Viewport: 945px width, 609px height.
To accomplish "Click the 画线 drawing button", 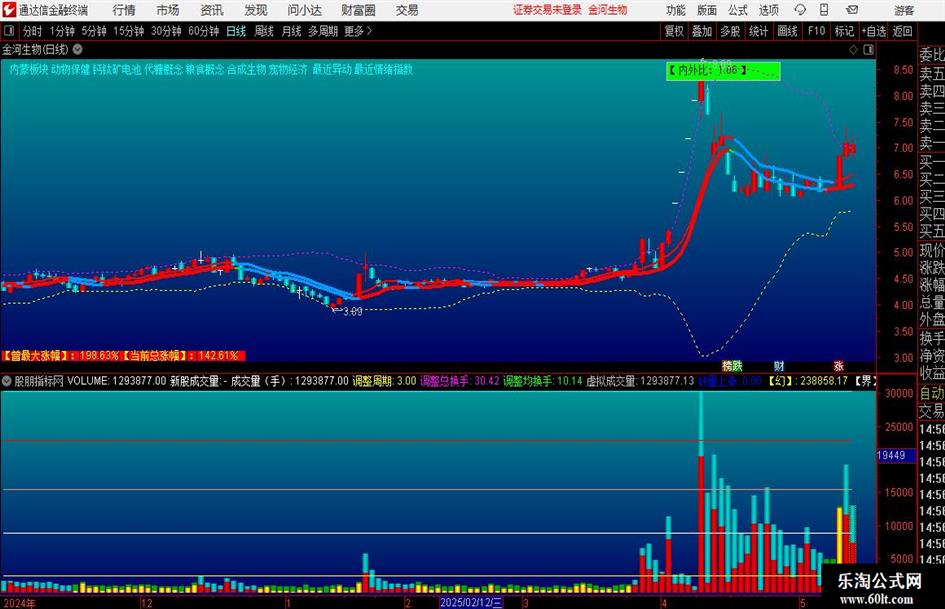I will click(x=787, y=31).
